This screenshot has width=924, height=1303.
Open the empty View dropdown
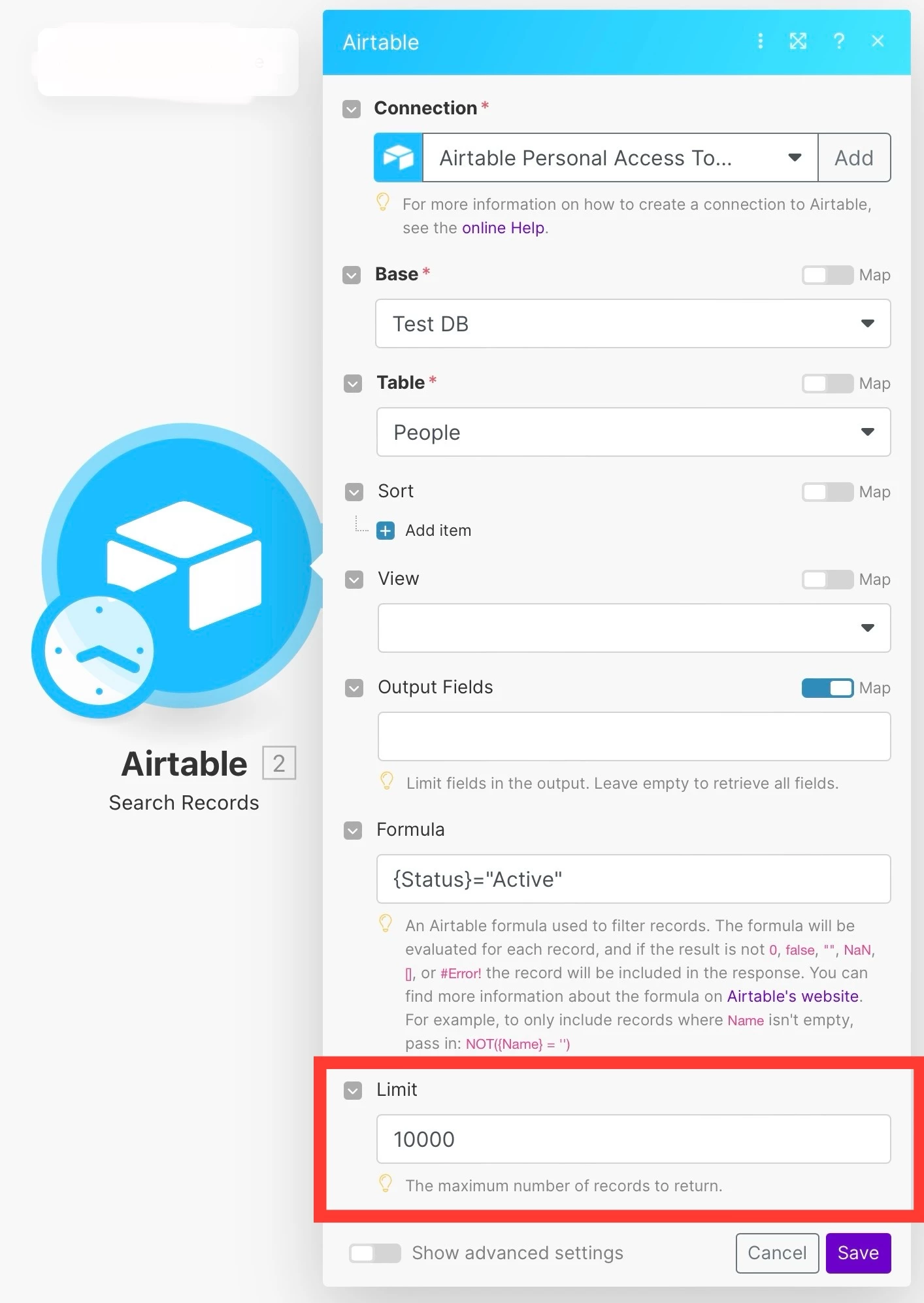[634, 628]
